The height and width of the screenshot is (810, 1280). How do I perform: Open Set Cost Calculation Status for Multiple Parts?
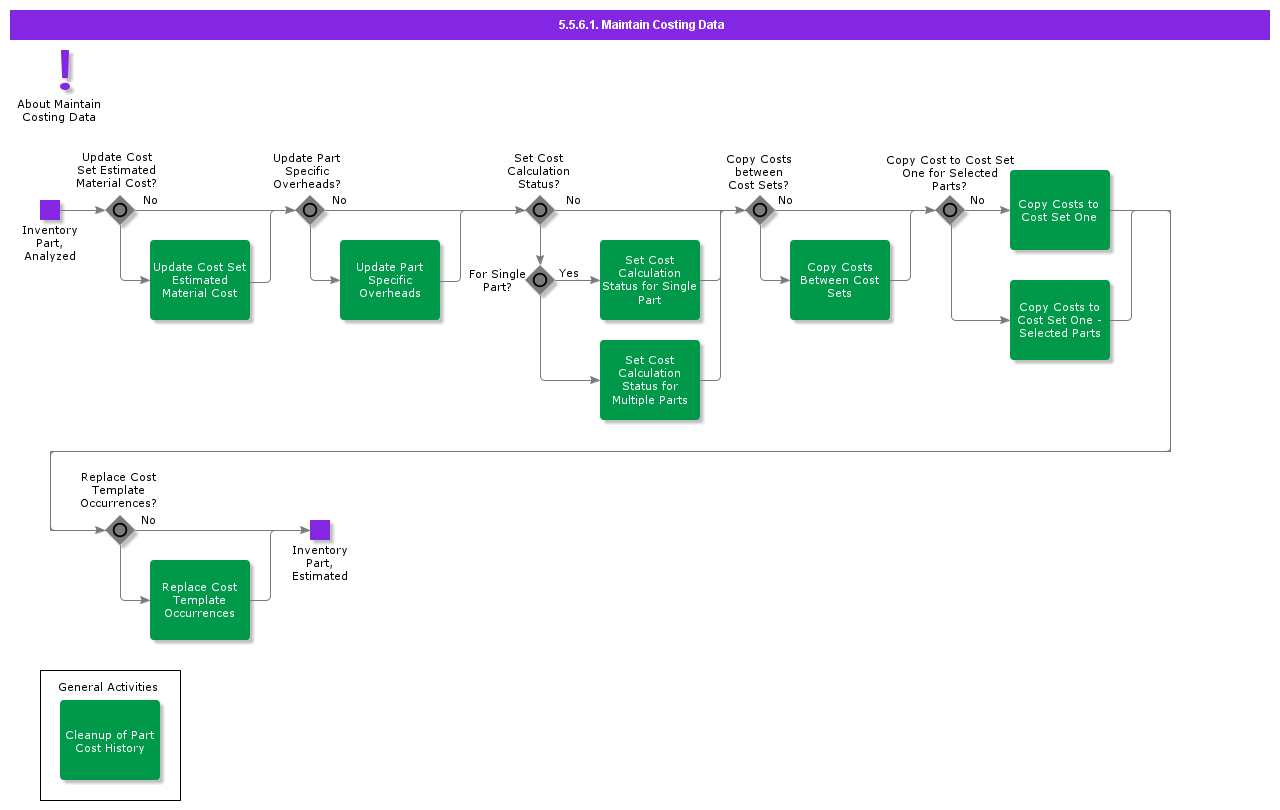(650, 380)
